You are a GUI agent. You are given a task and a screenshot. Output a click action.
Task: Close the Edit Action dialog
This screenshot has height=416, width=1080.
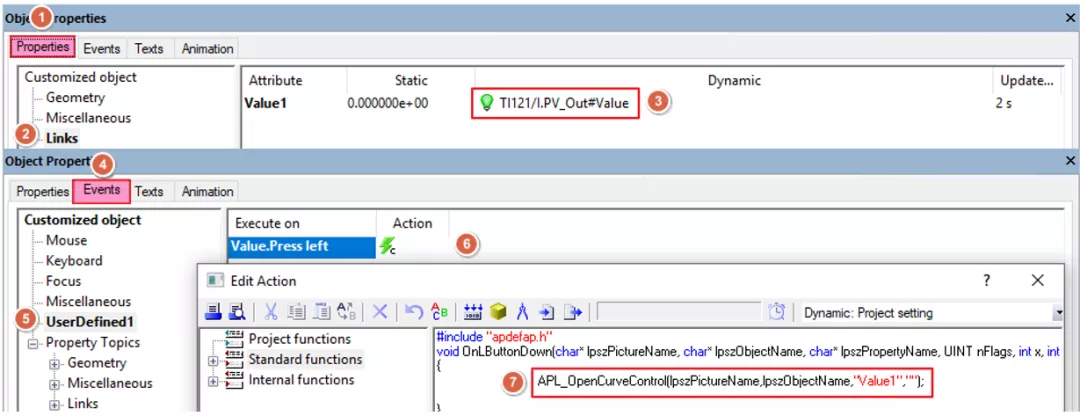point(1037,280)
